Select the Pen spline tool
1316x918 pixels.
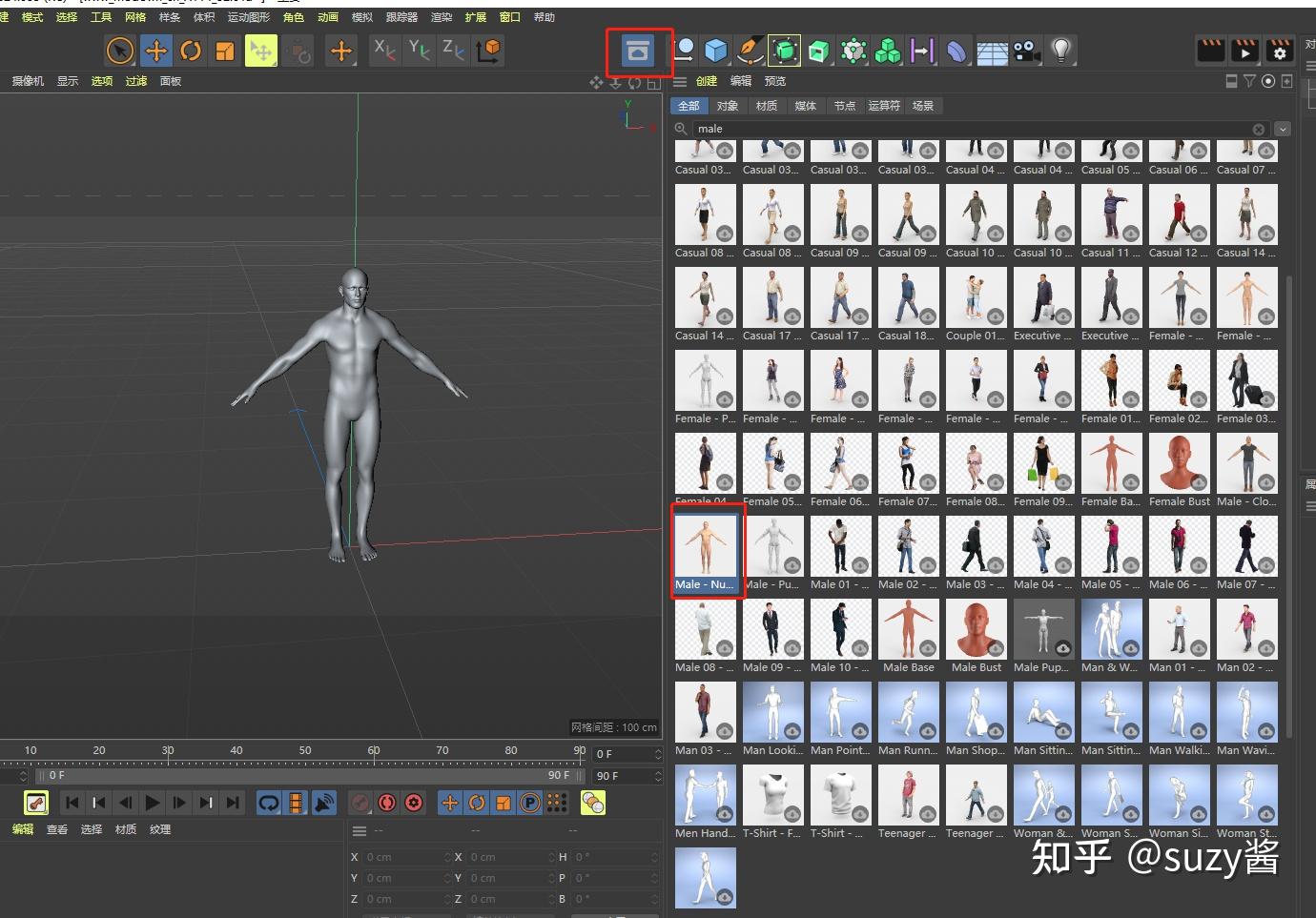coord(751,51)
